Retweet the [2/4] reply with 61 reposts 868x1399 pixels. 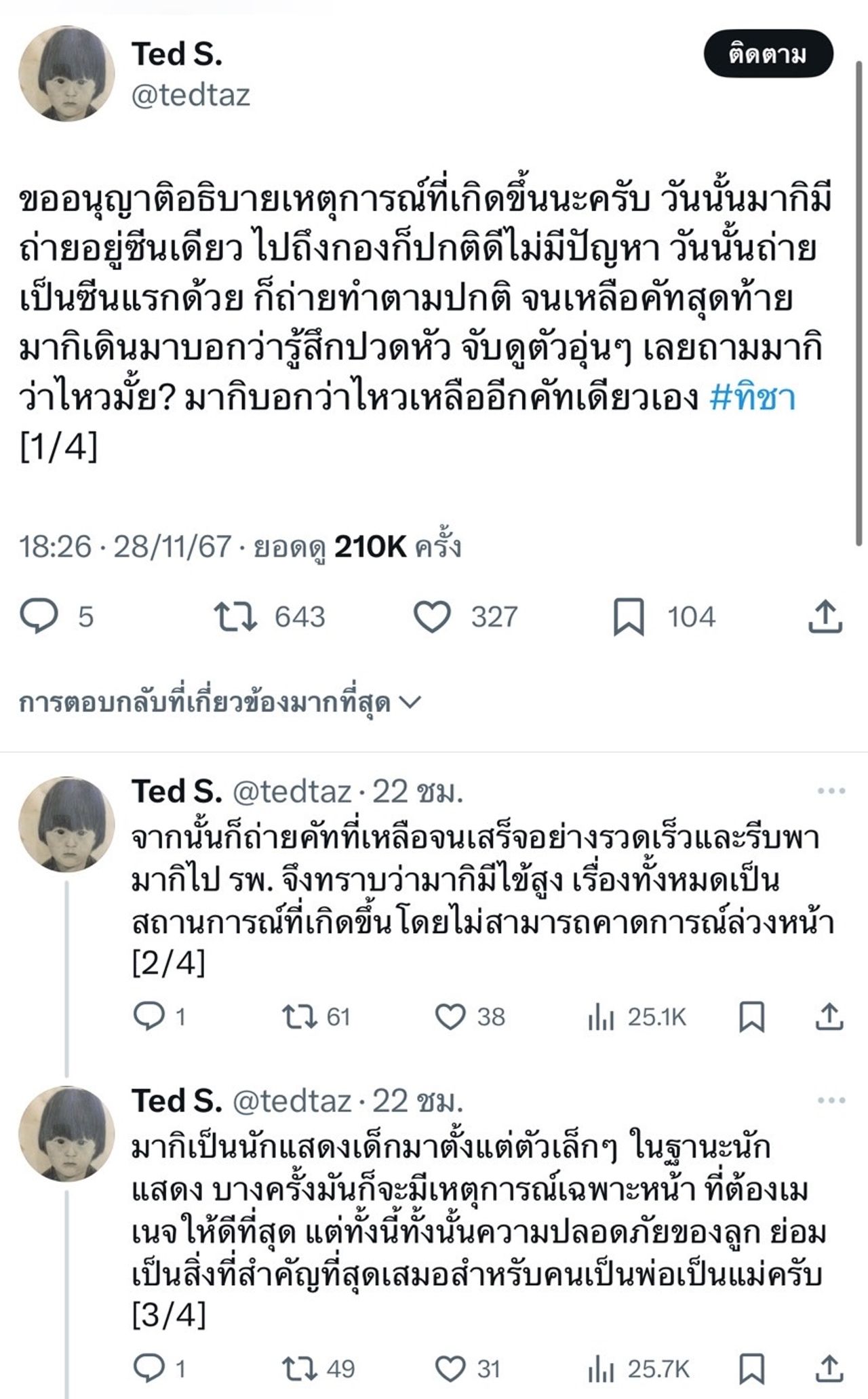tap(300, 1017)
